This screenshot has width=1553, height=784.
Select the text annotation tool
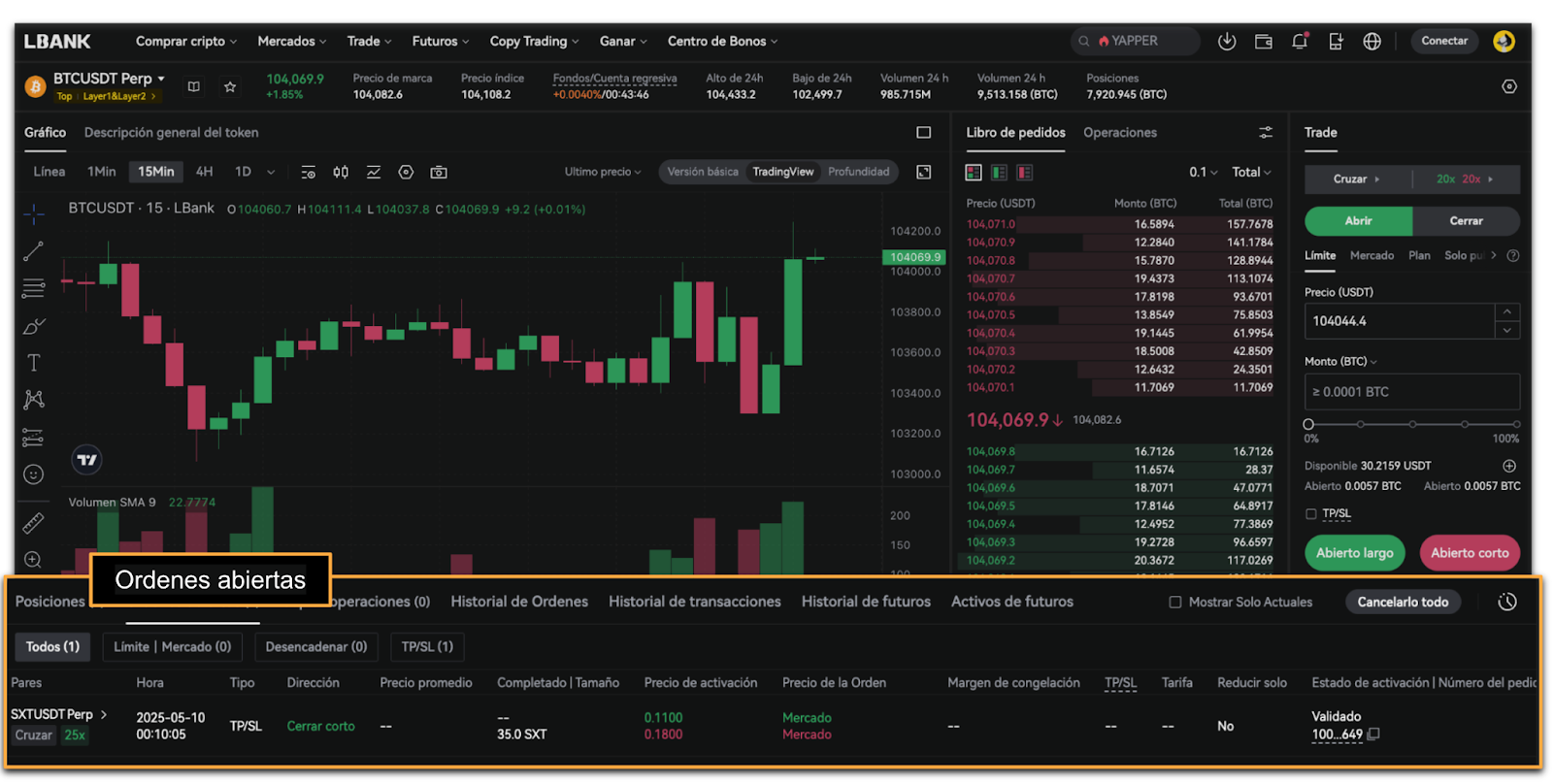point(33,363)
